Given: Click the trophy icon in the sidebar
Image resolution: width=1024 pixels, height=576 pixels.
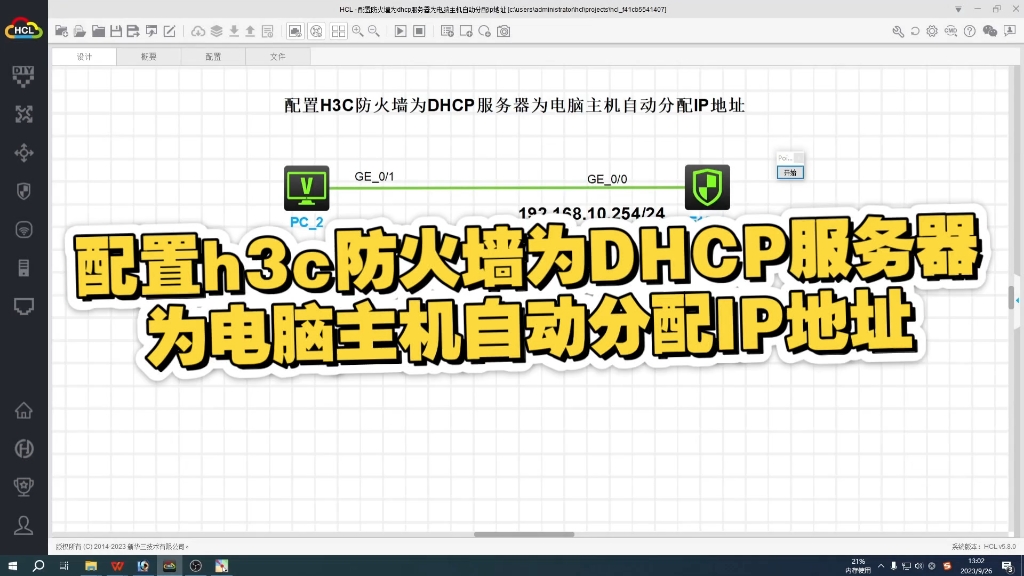Looking at the screenshot, I should pyautogui.click(x=24, y=487).
